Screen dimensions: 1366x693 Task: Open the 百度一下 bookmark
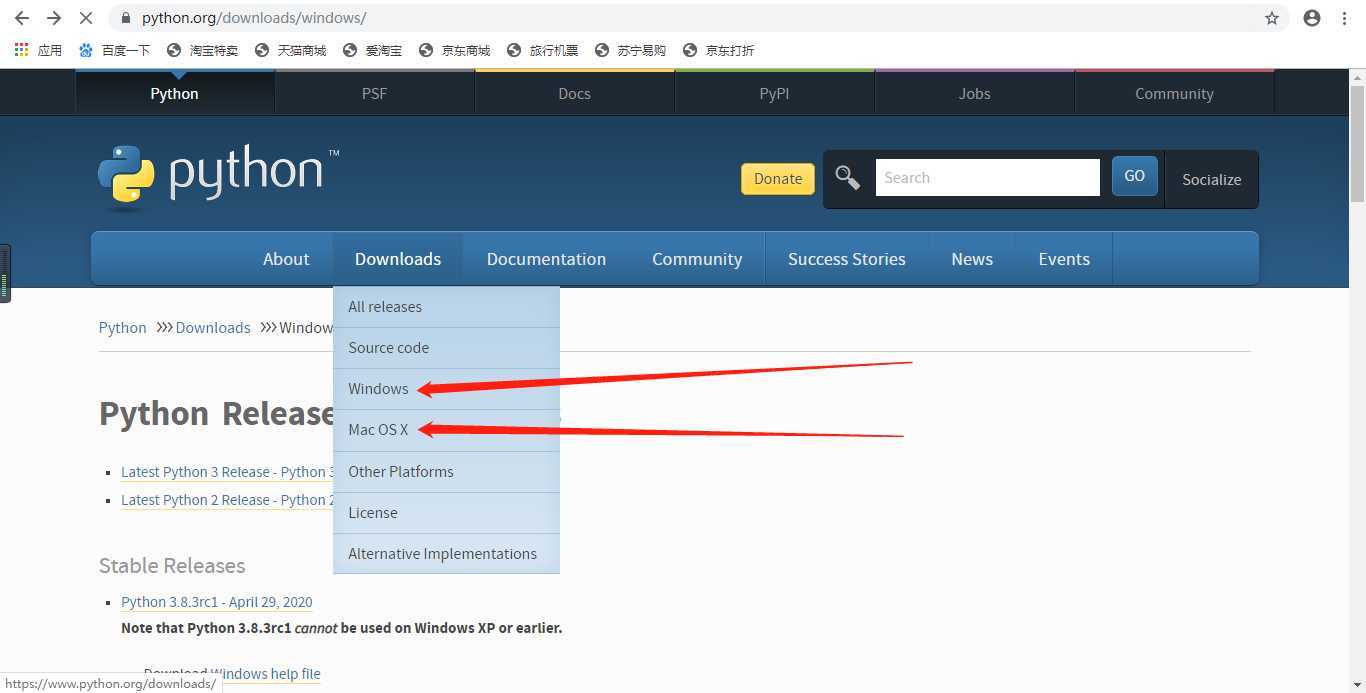(114, 50)
